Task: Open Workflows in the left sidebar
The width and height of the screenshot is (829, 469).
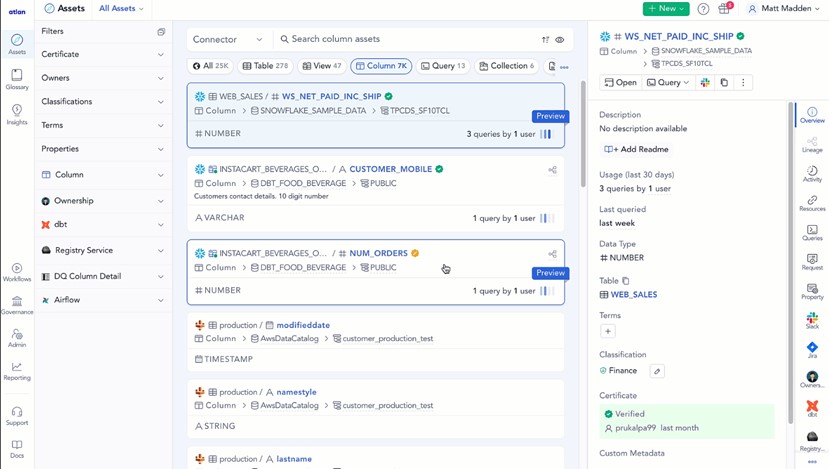Action: [17, 272]
